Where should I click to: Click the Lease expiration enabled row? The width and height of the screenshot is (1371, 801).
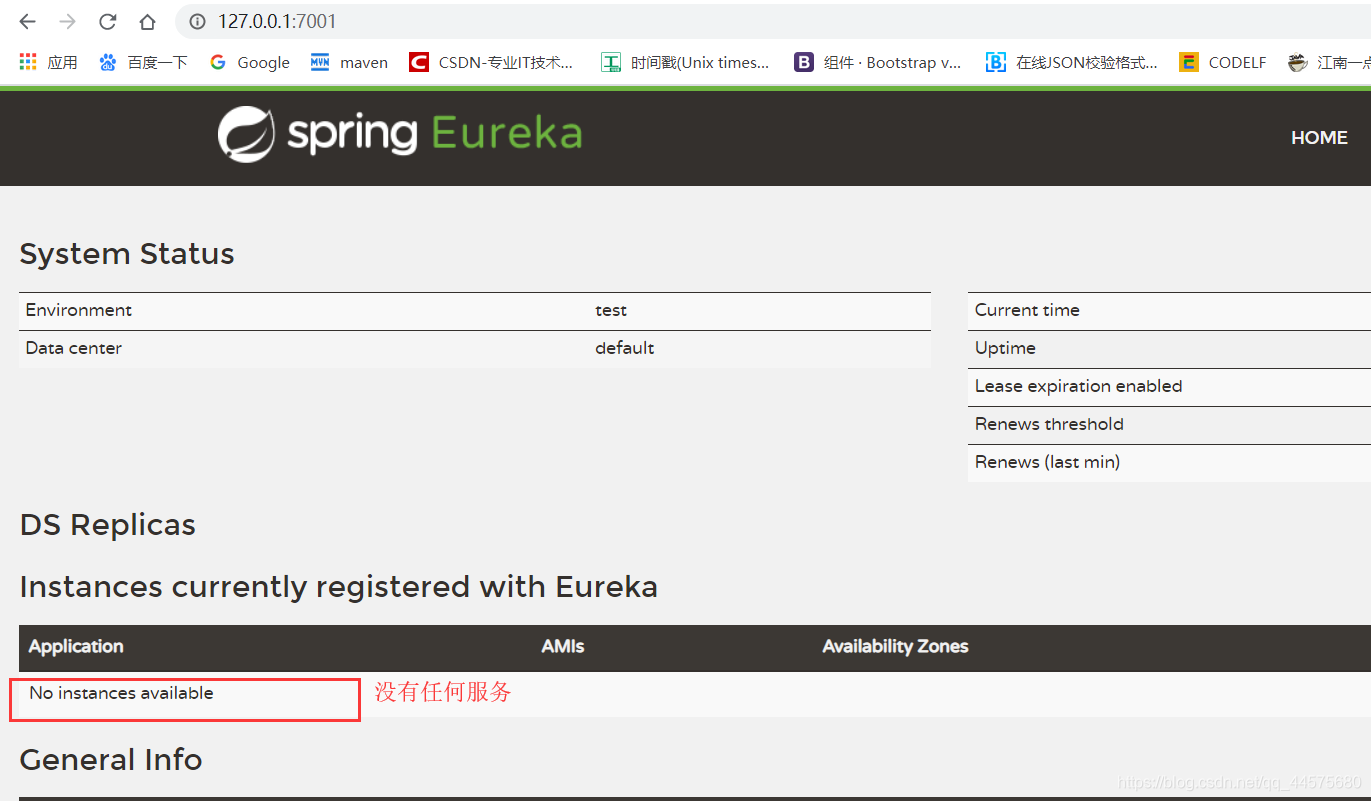[1169, 387]
